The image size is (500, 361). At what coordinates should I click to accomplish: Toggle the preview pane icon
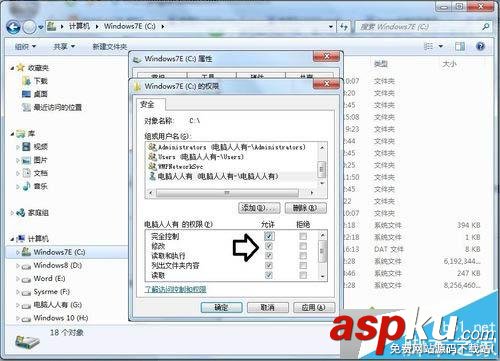coord(460,46)
